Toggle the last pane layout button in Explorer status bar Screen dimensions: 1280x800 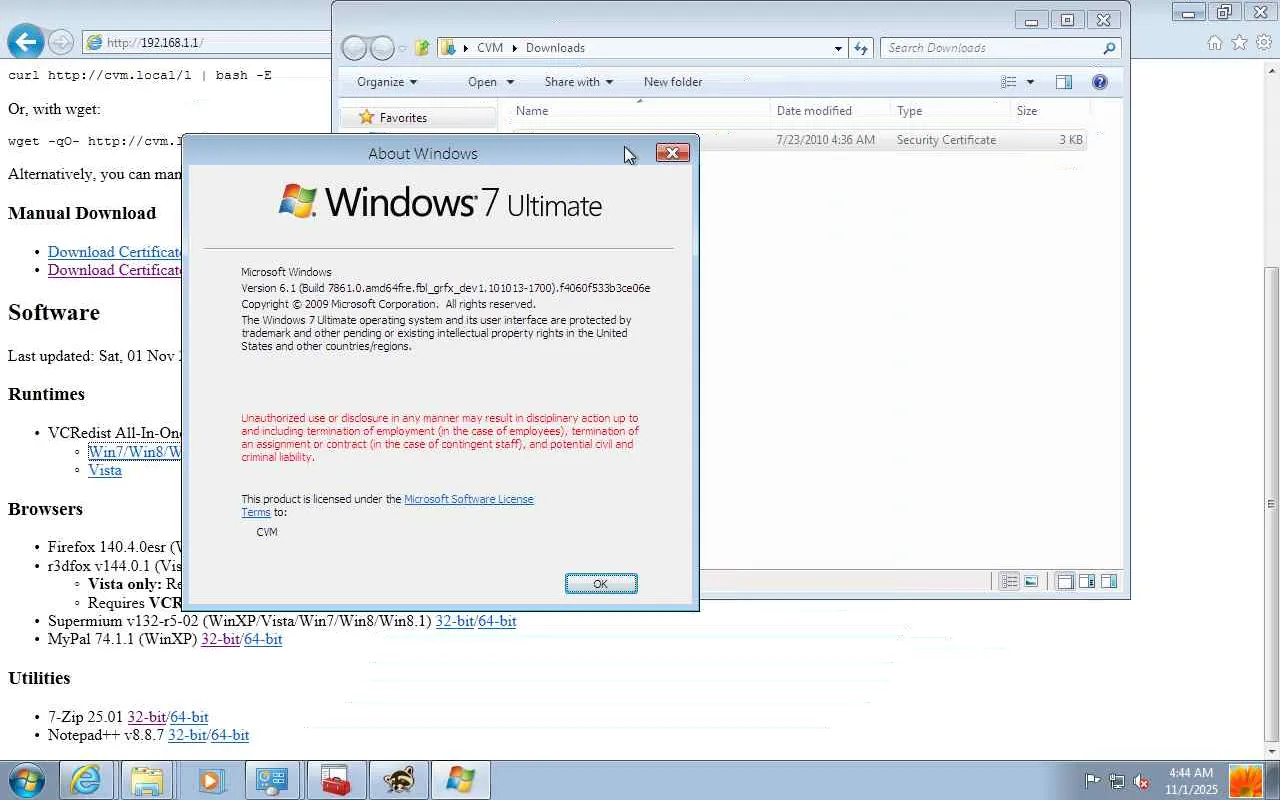click(x=1108, y=581)
